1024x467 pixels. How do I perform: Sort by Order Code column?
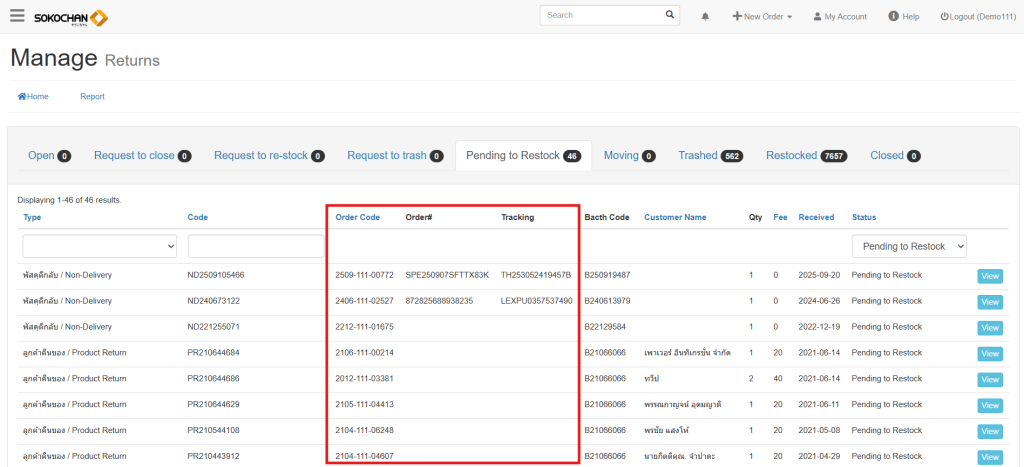coord(357,217)
